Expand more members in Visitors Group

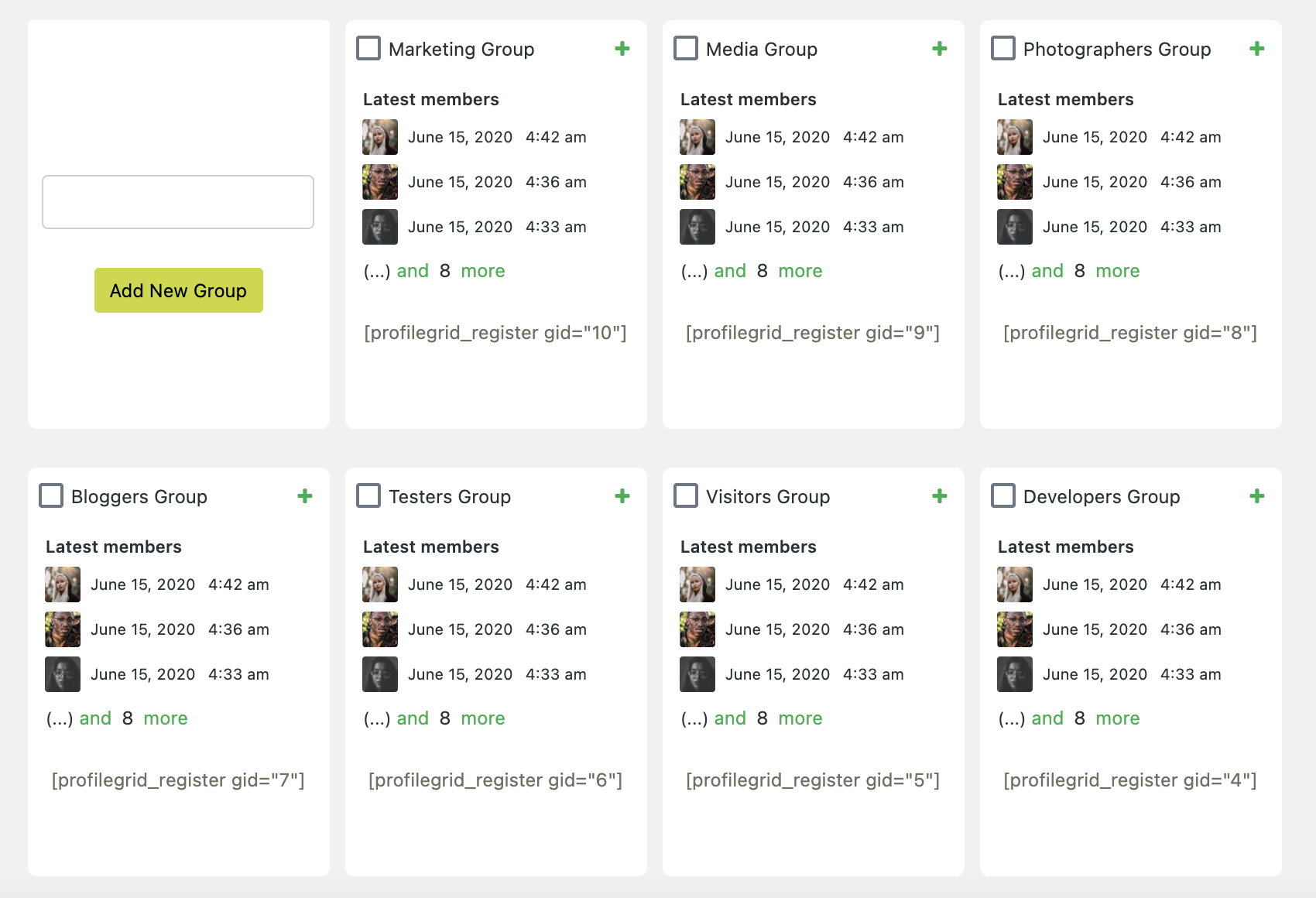(x=800, y=718)
